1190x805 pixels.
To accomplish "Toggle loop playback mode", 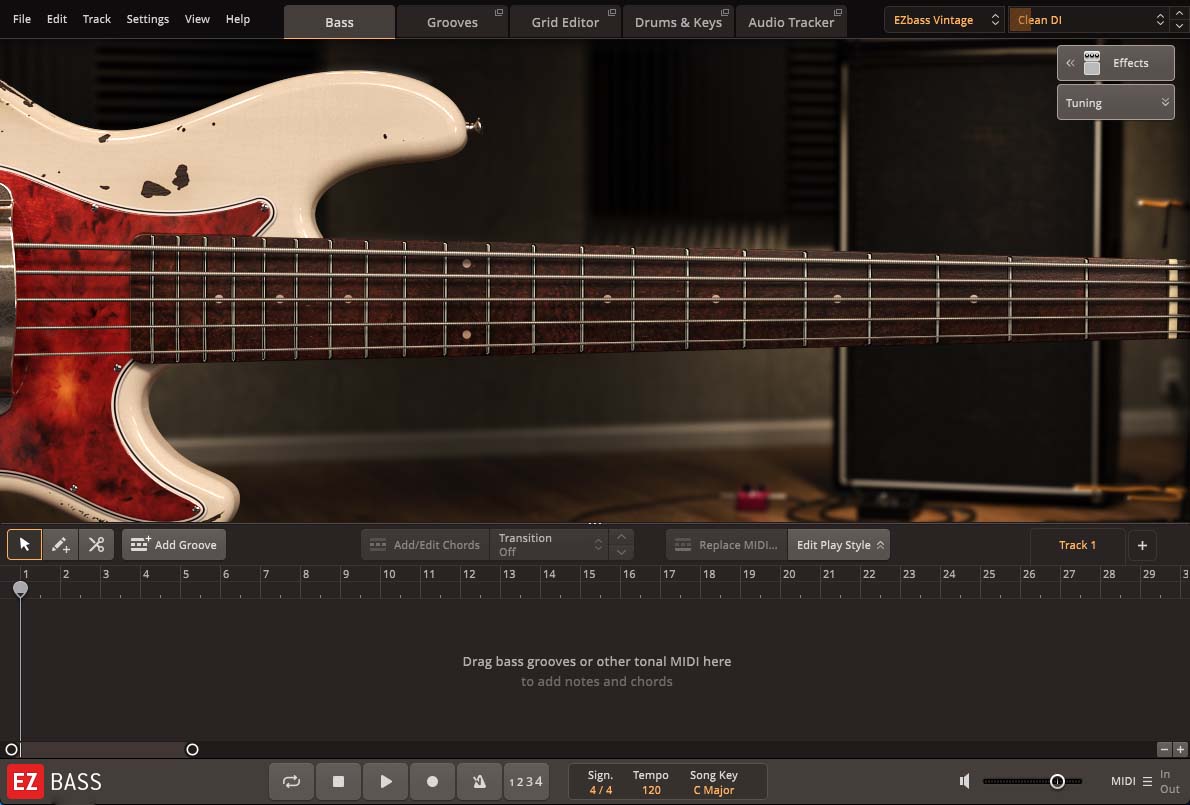I will pos(291,781).
